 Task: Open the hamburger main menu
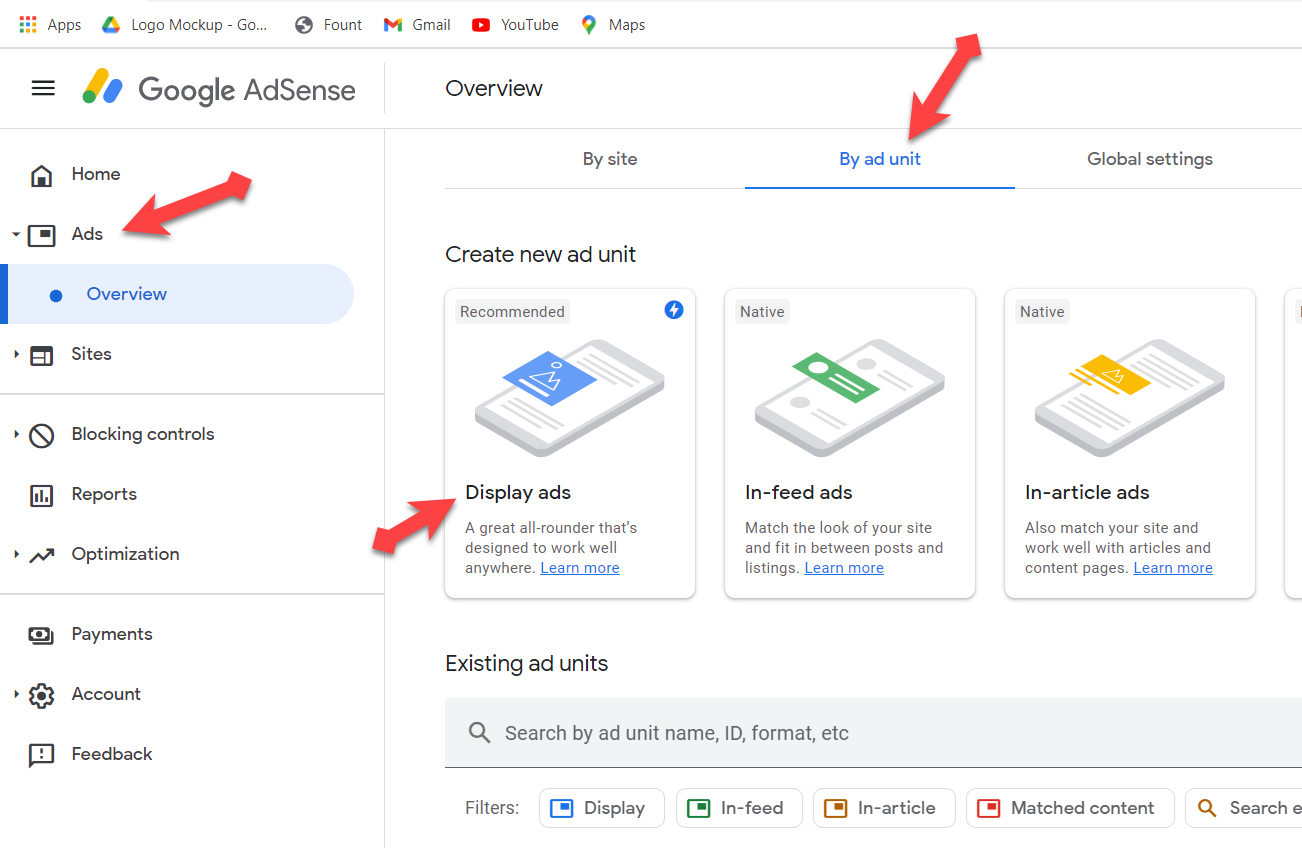(x=43, y=88)
